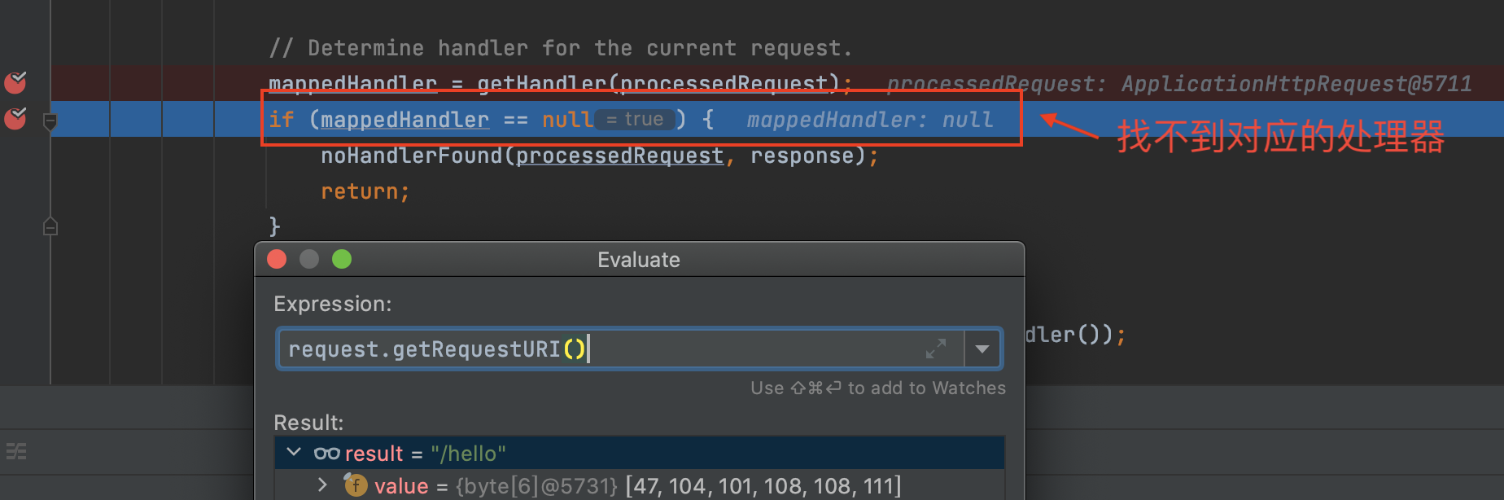Expand the expression editor with arrows icon
This screenshot has width=1504, height=500.
[936, 349]
